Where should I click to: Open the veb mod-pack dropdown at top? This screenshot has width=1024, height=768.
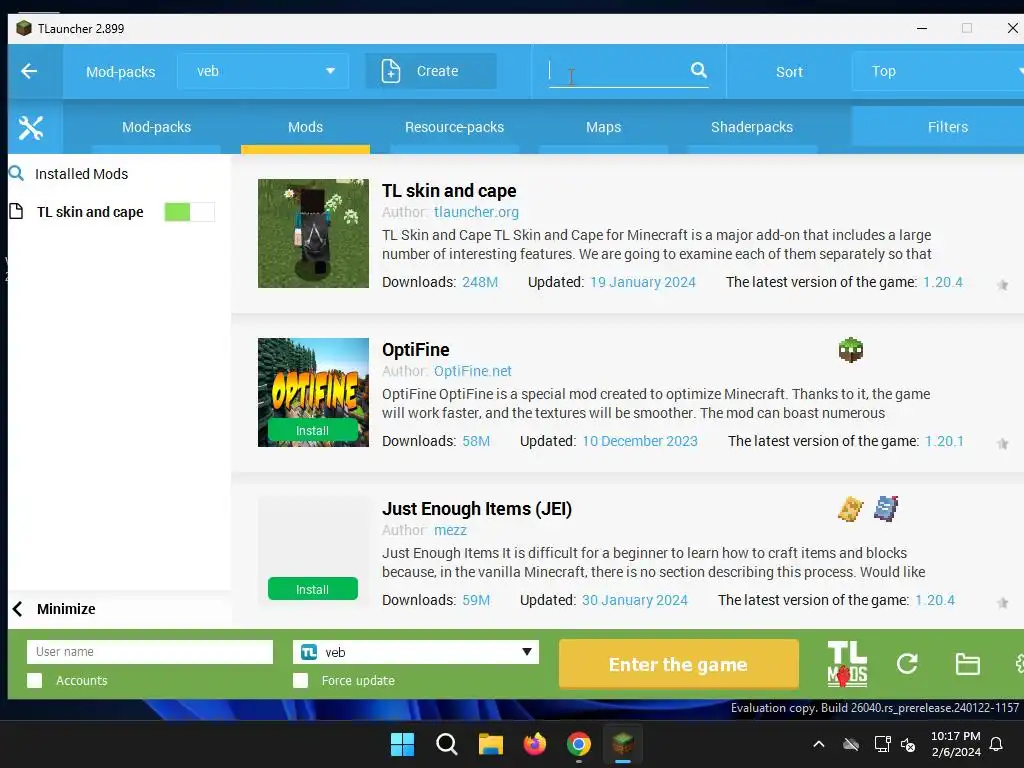pyautogui.click(x=263, y=71)
